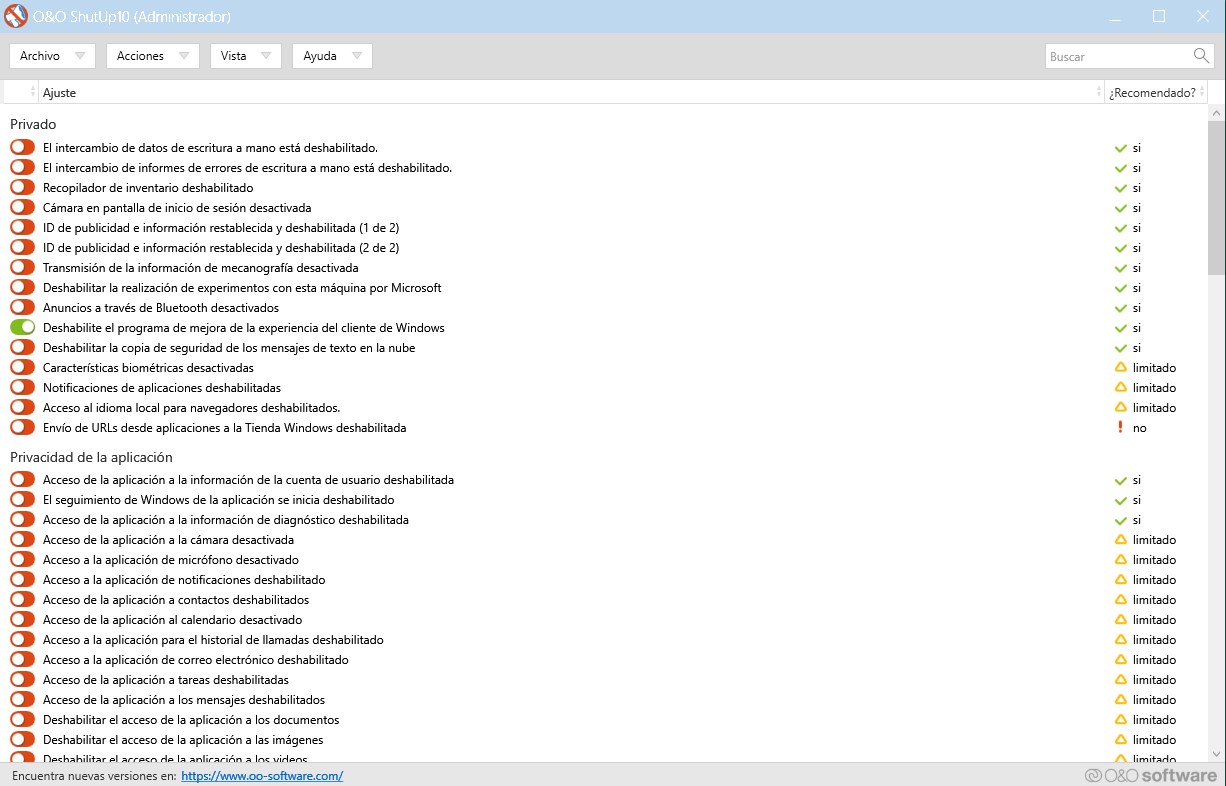Viewport: 1226px width, 786px height.
Task: Click the scrollbar up arrow
Action: [1216, 112]
